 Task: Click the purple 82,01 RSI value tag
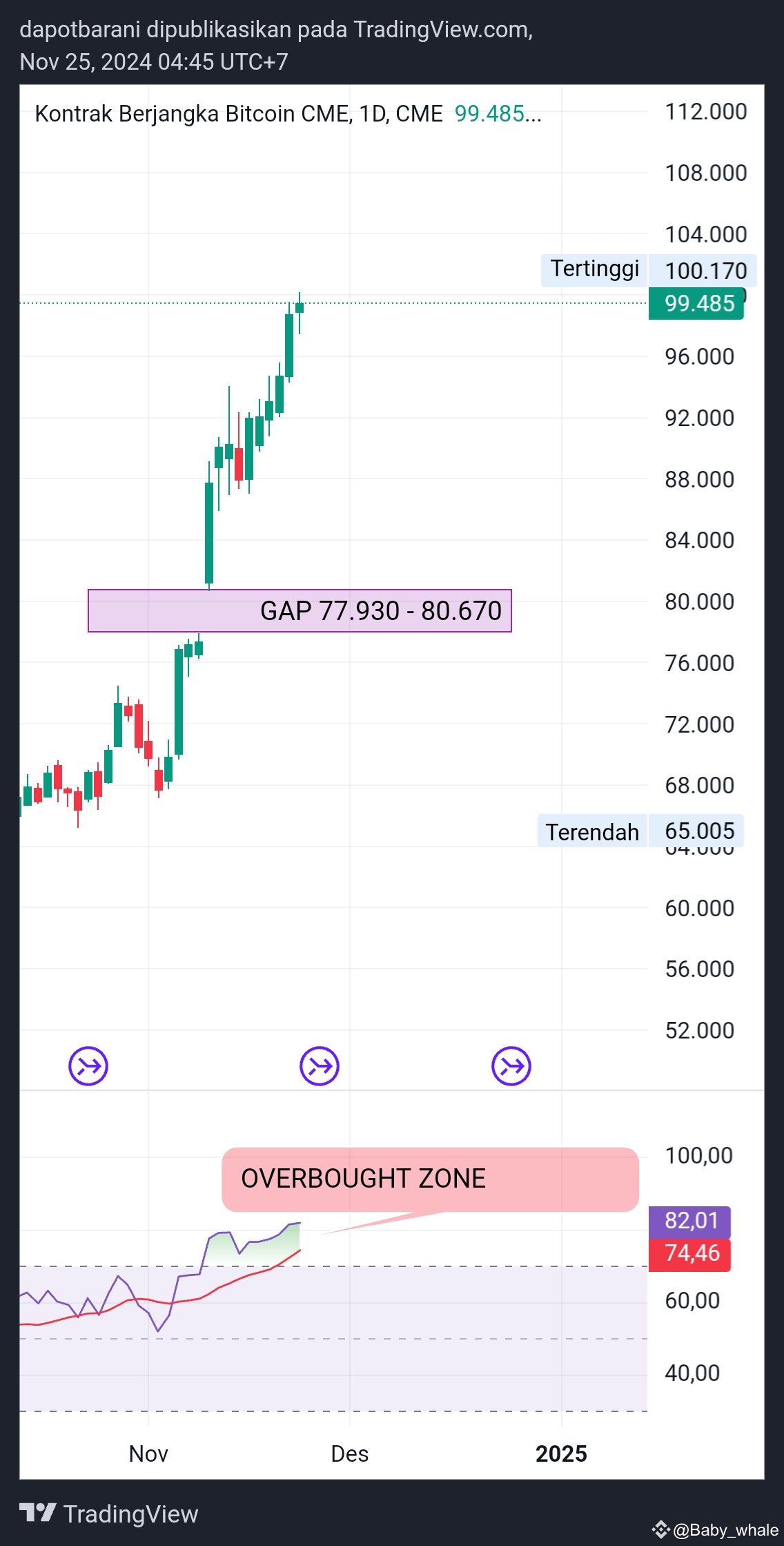pos(690,1221)
